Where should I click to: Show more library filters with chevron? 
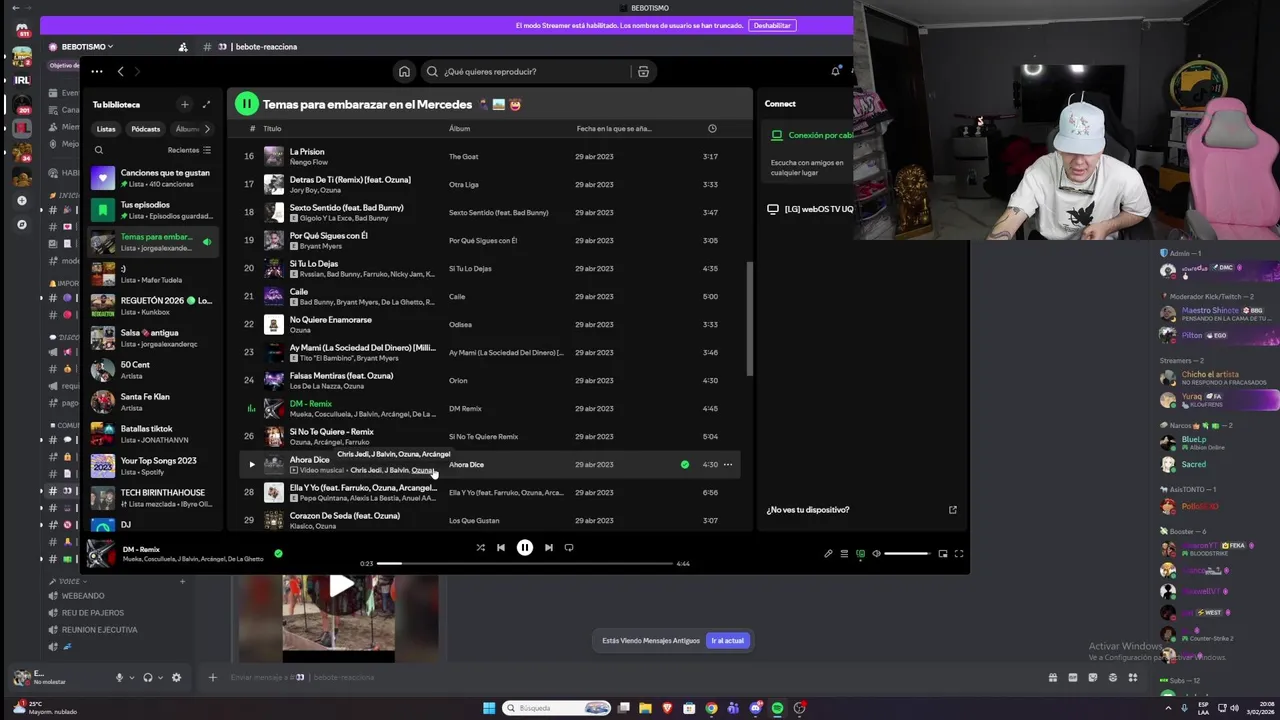pos(207,128)
